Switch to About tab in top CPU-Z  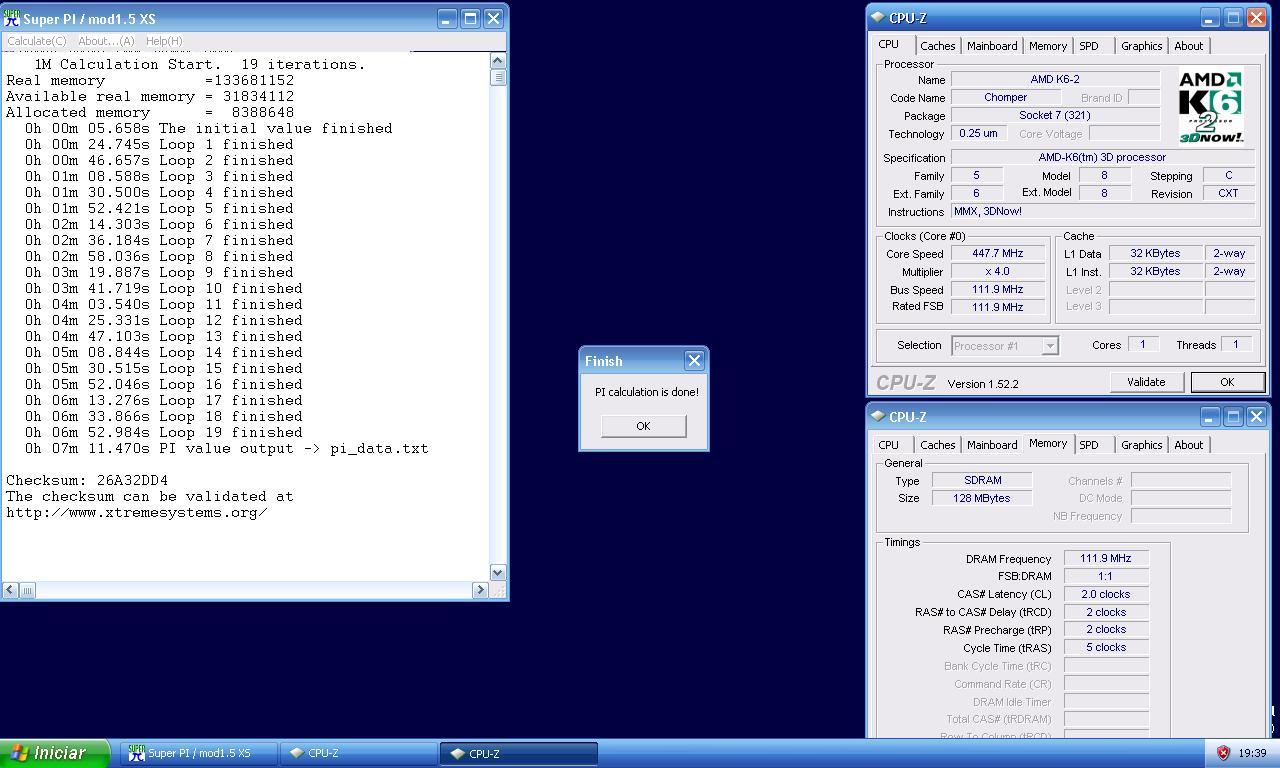(x=1189, y=46)
